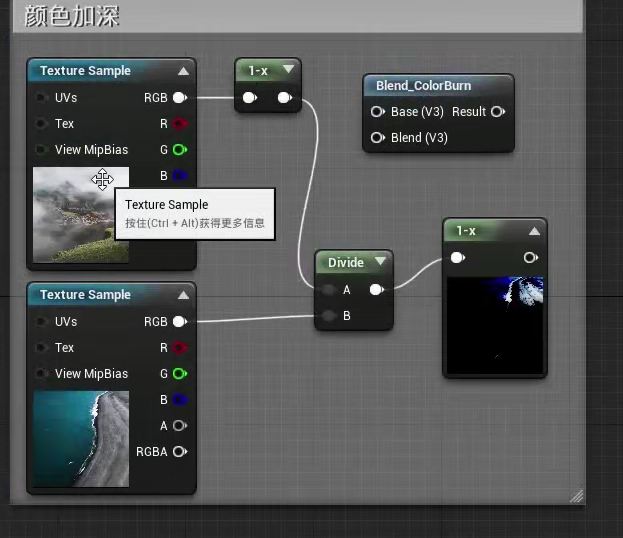The height and width of the screenshot is (538, 623).
Task: Click A alpha output pin of lower Texture Sample
Action: pos(180,426)
